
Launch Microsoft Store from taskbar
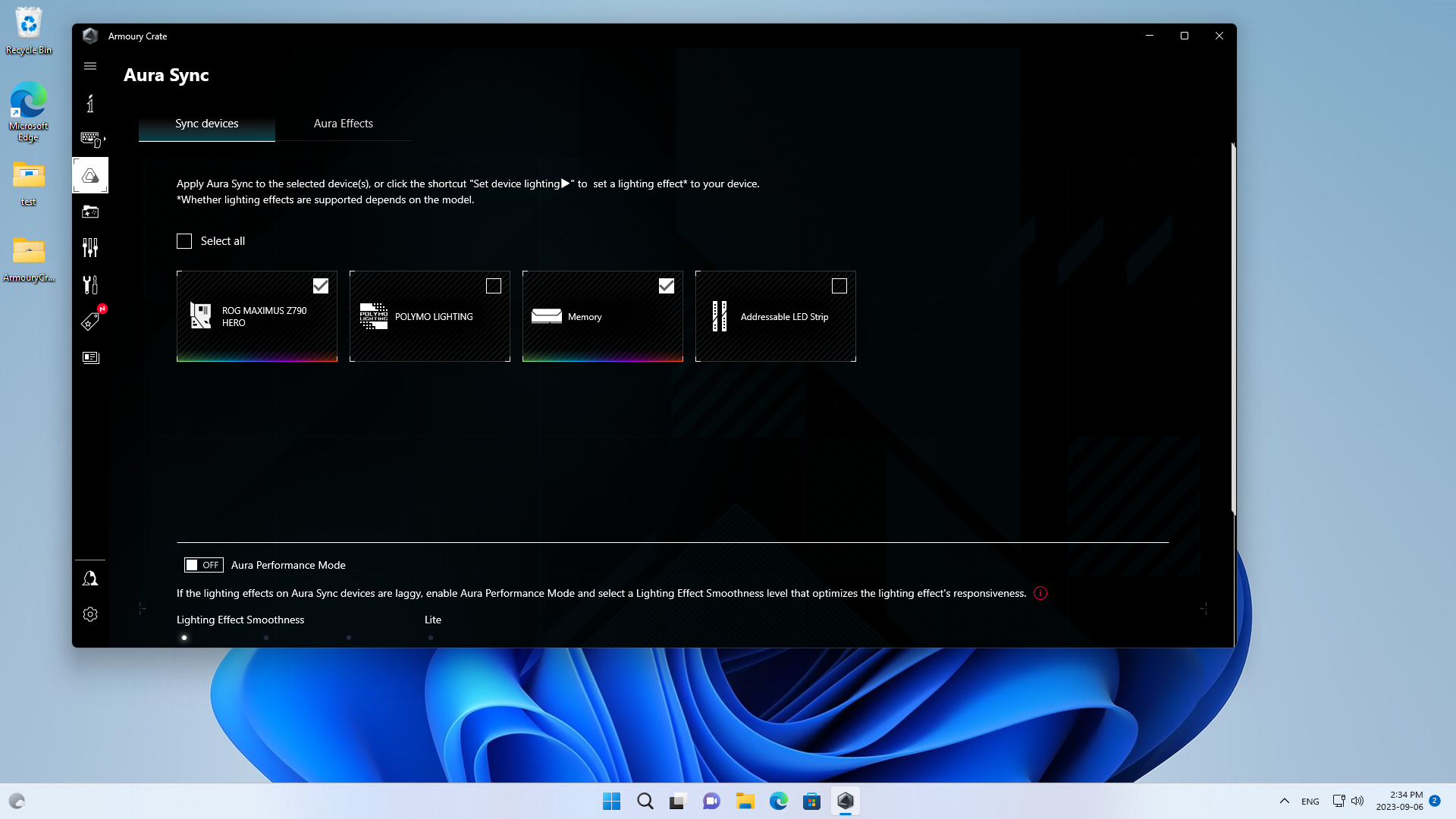[811, 801]
